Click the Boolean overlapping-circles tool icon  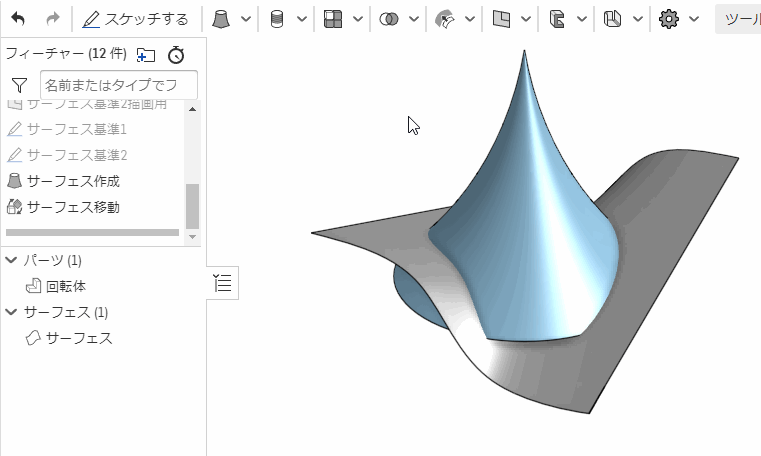point(389,19)
